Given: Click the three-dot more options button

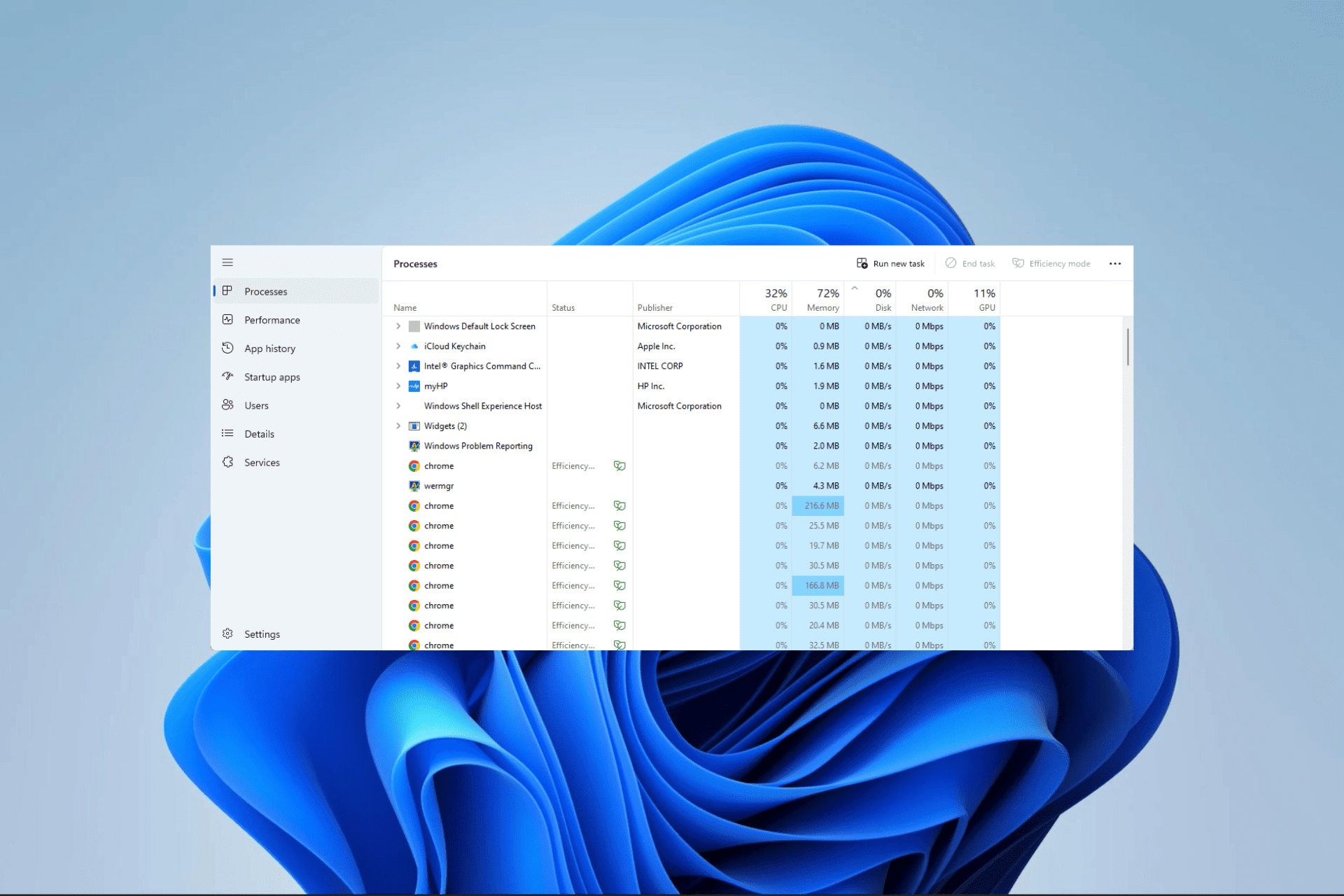Looking at the screenshot, I should [1115, 264].
